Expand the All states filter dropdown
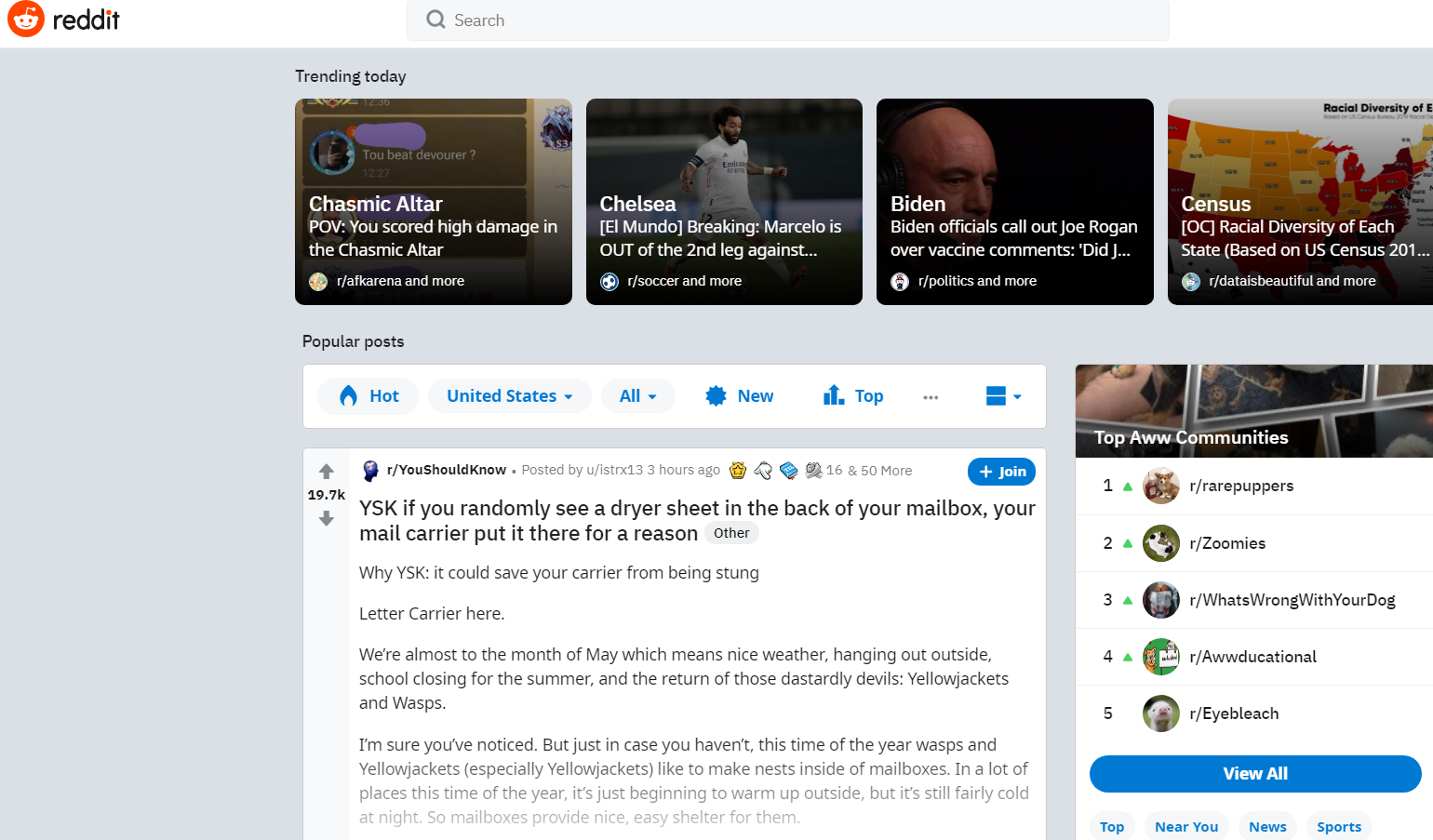The height and width of the screenshot is (840, 1433). 637,396
